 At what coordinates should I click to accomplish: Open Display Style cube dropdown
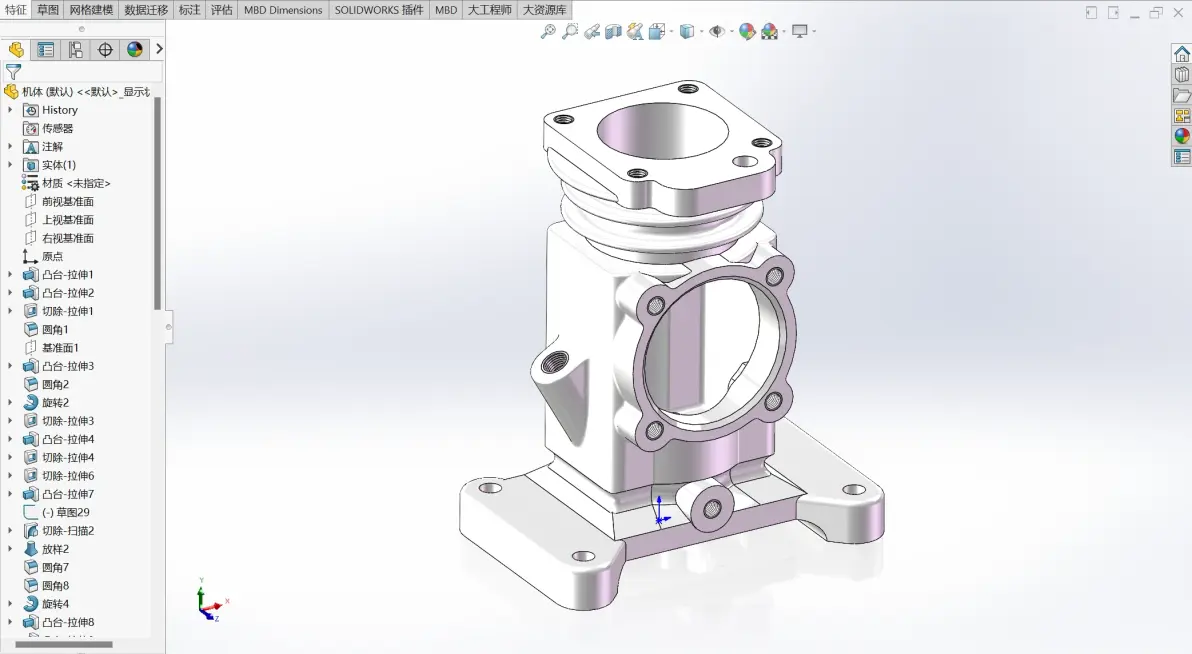(x=687, y=31)
